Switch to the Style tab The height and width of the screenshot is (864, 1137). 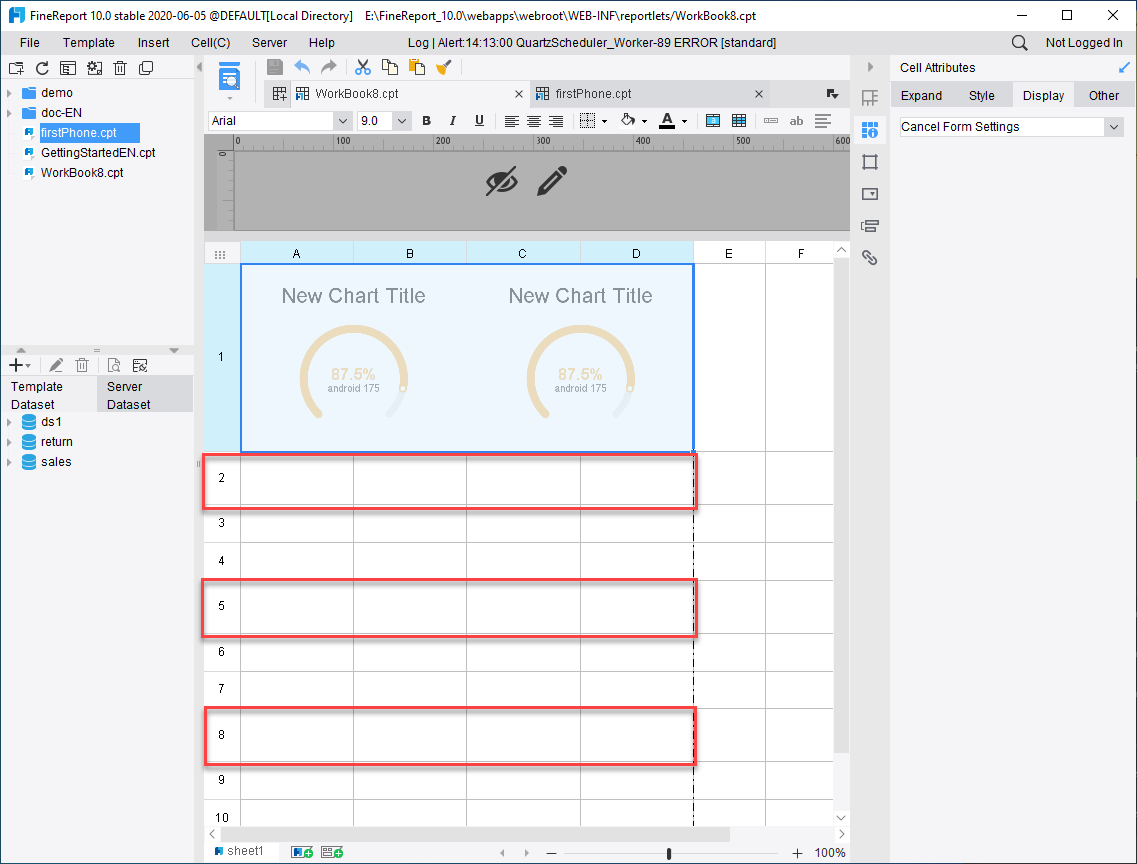tap(982, 96)
